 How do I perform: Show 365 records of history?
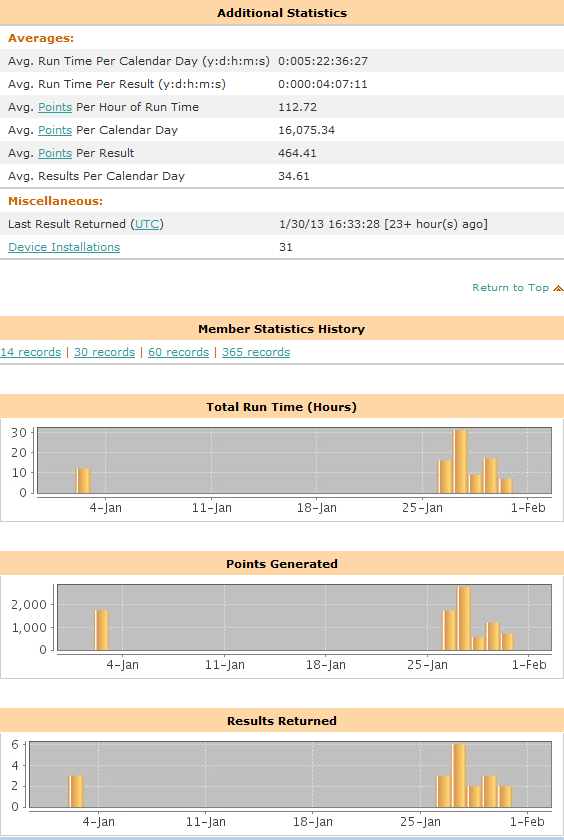coord(256,352)
